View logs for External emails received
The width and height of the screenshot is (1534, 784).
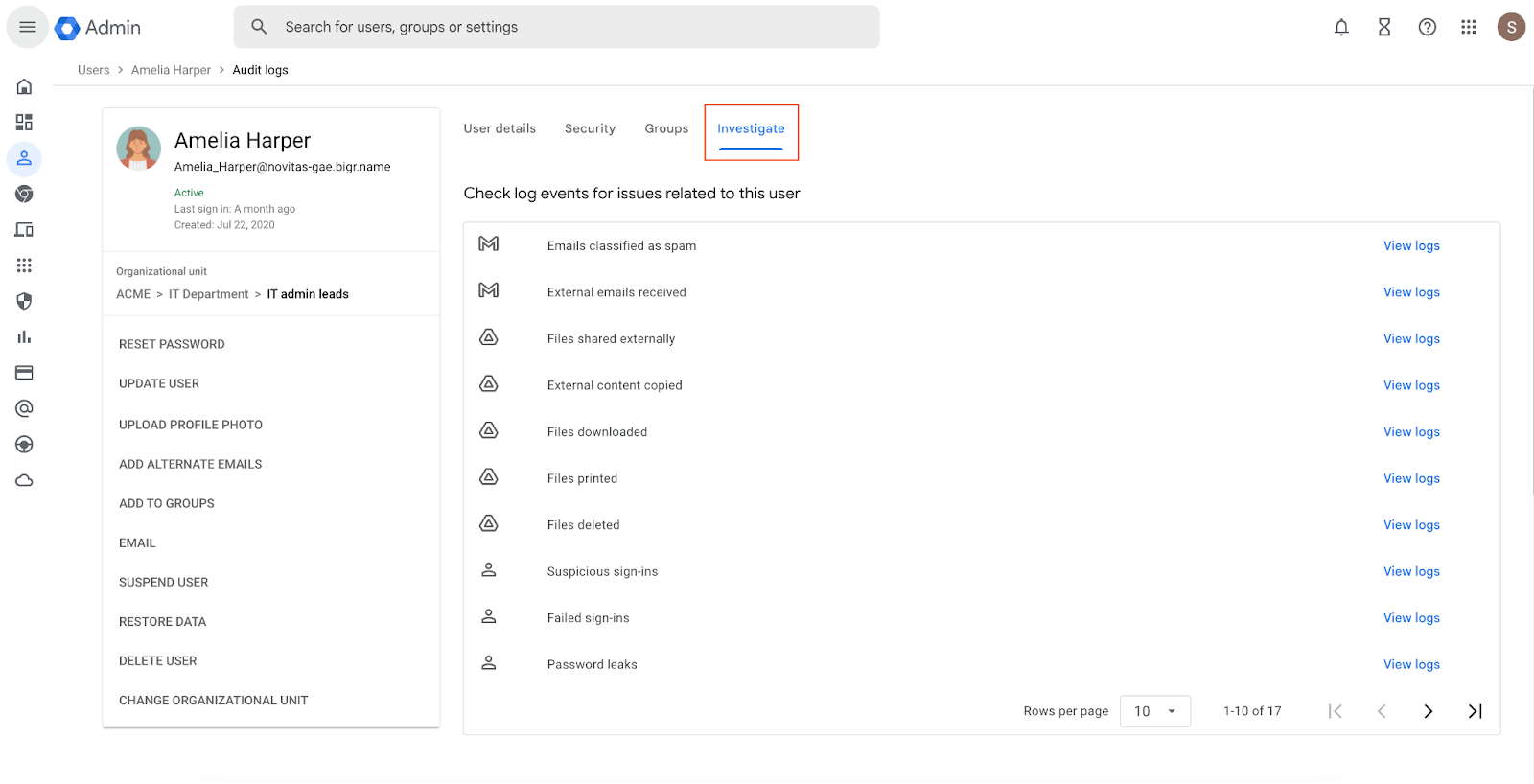[x=1411, y=292]
